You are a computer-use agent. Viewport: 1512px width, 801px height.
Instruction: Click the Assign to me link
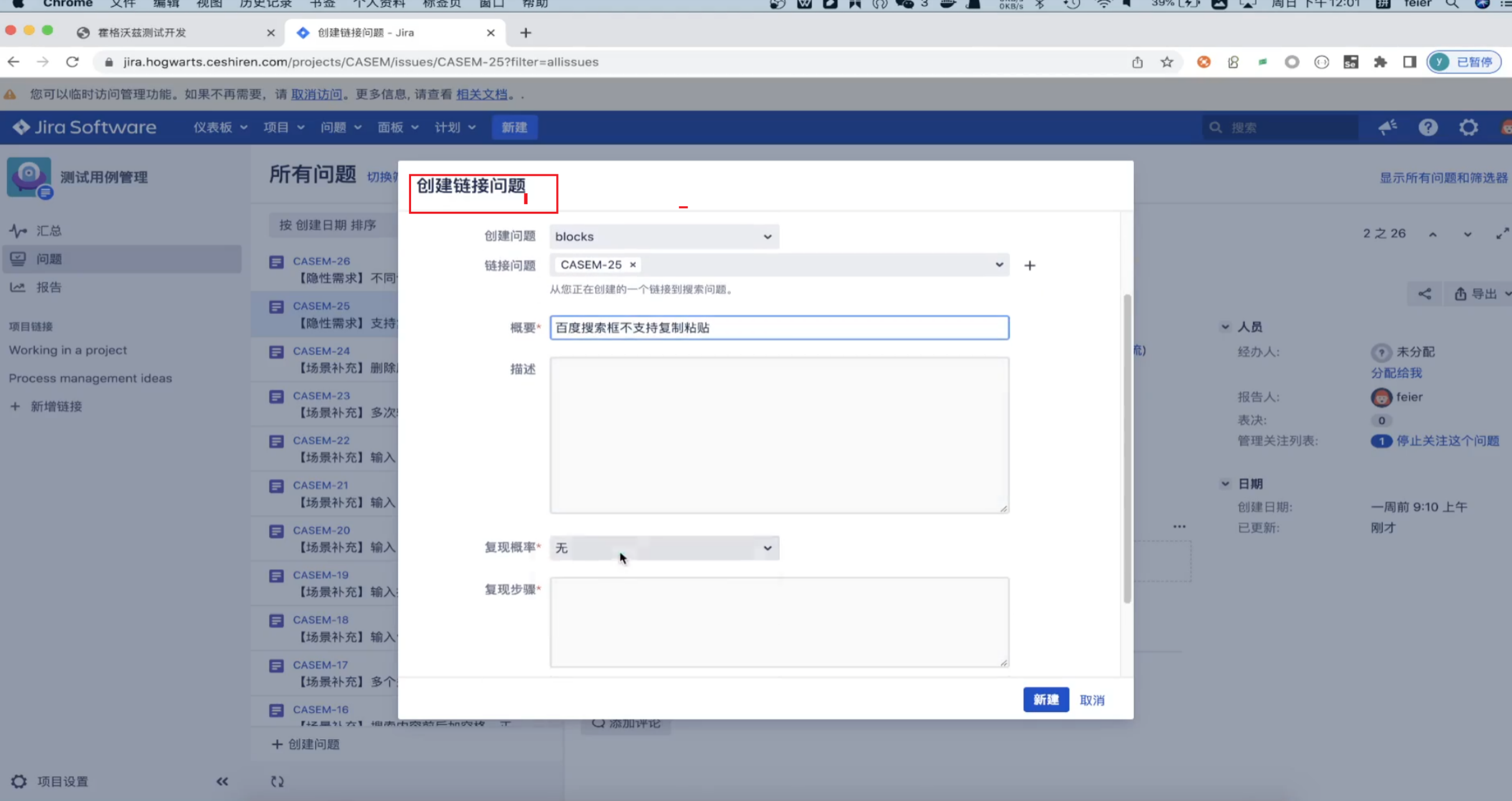1396,372
